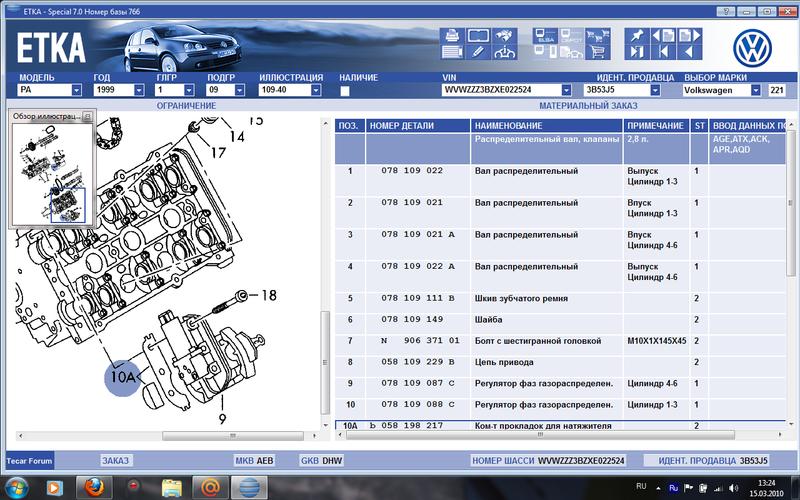Click the Volkswagen logo
Image resolution: width=800 pixels, height=500 pixels.
pos(752,47)
